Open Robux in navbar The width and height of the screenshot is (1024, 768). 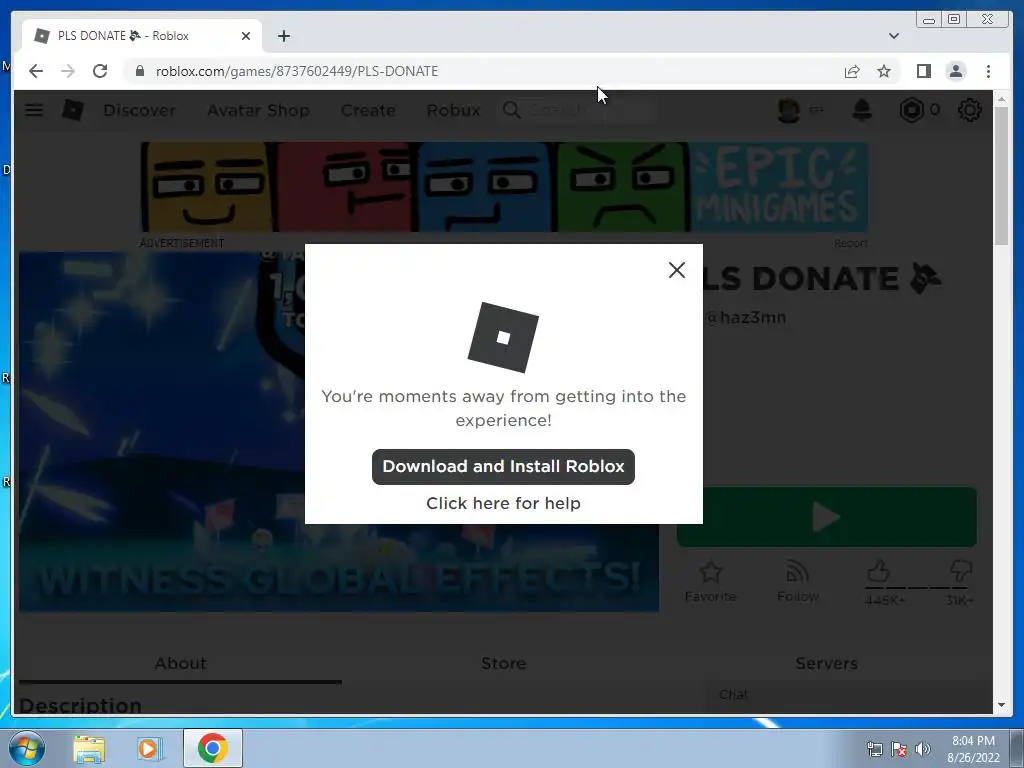tap(453, 110)
